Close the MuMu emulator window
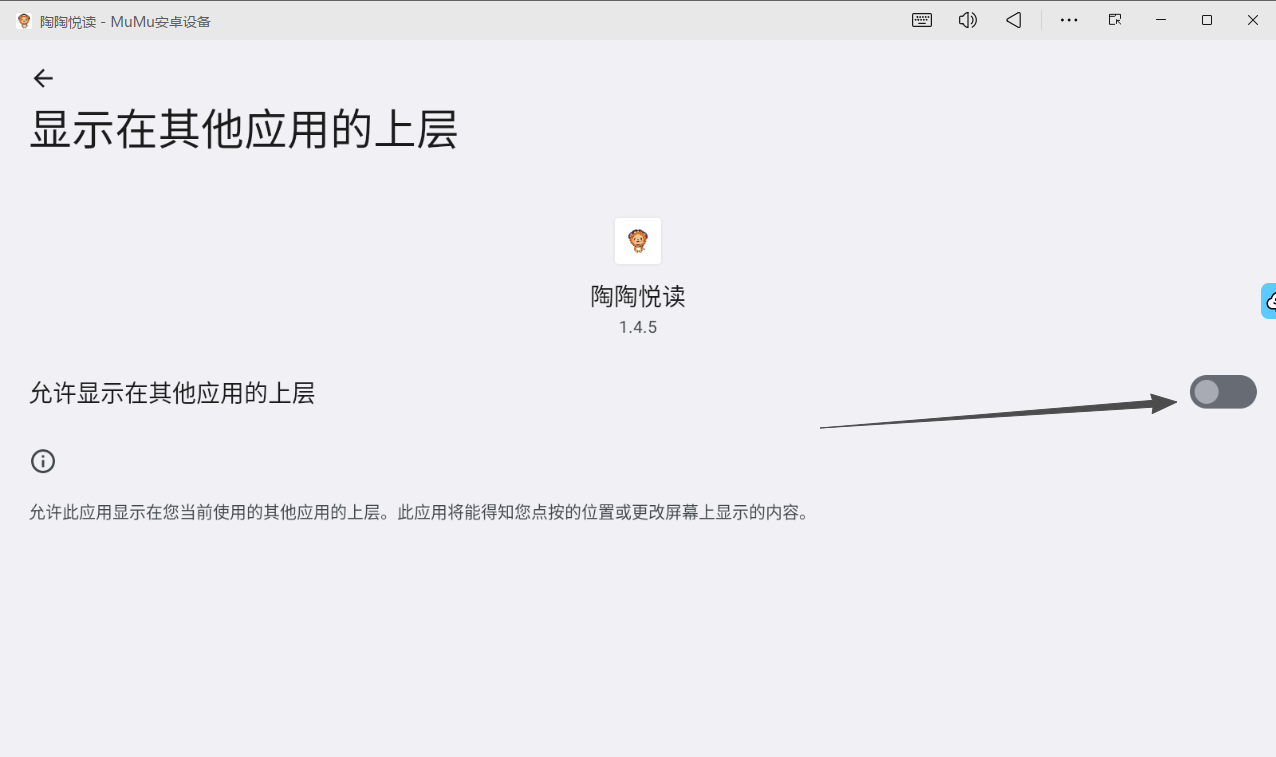 (1252, 19)
